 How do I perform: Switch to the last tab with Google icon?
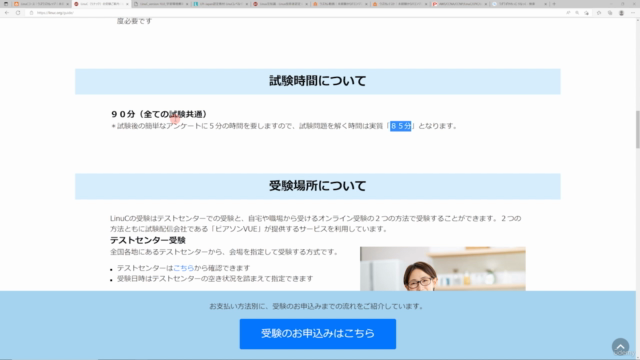pos(519,4)
